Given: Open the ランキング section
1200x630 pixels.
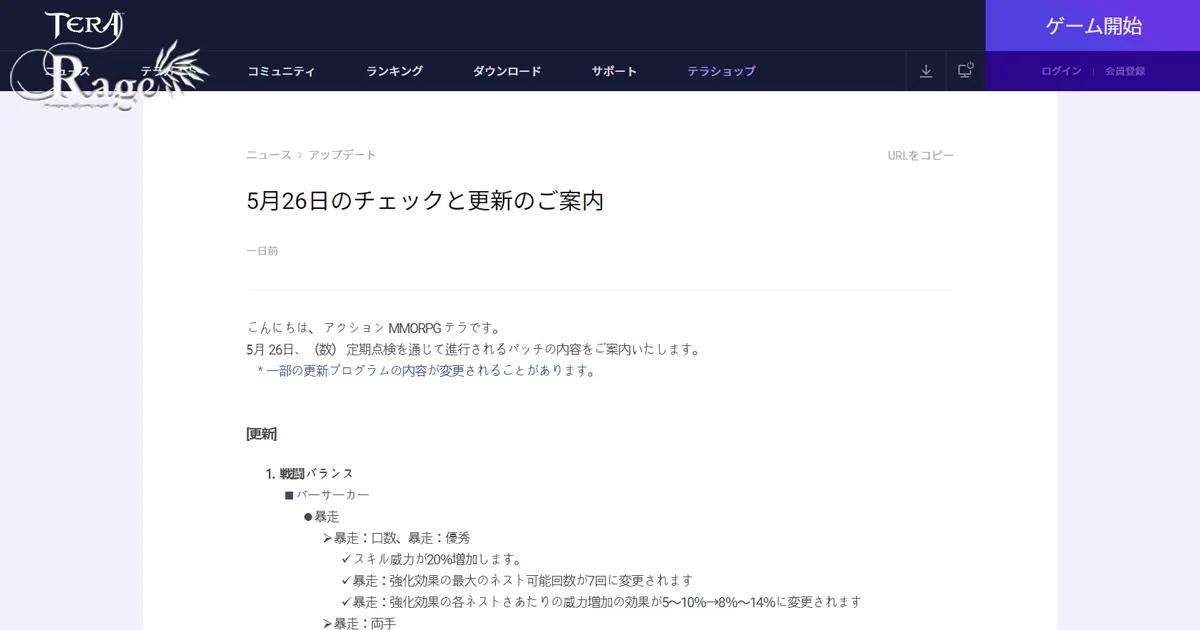Looking at the screenshot, I should click(x=394, y=71).
